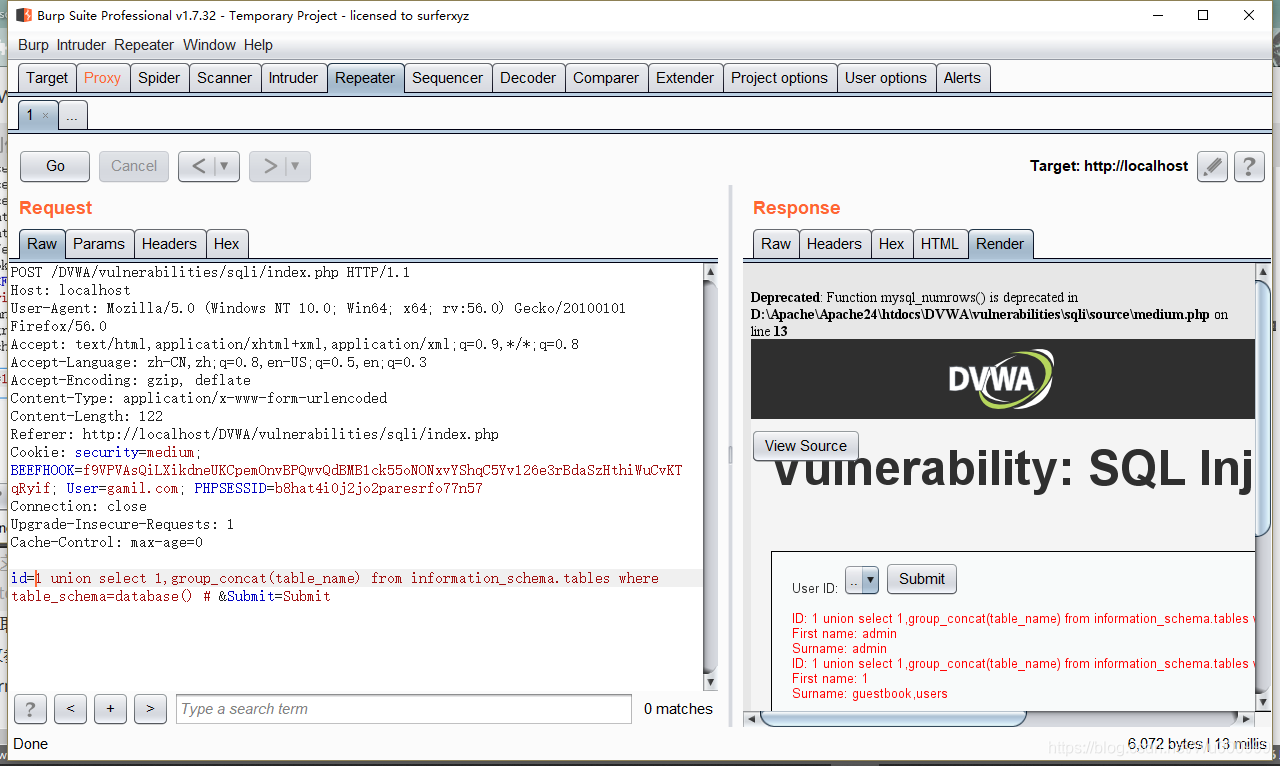
Task: Open the Repeater help question-mark icon
Action: [1249, 166]
